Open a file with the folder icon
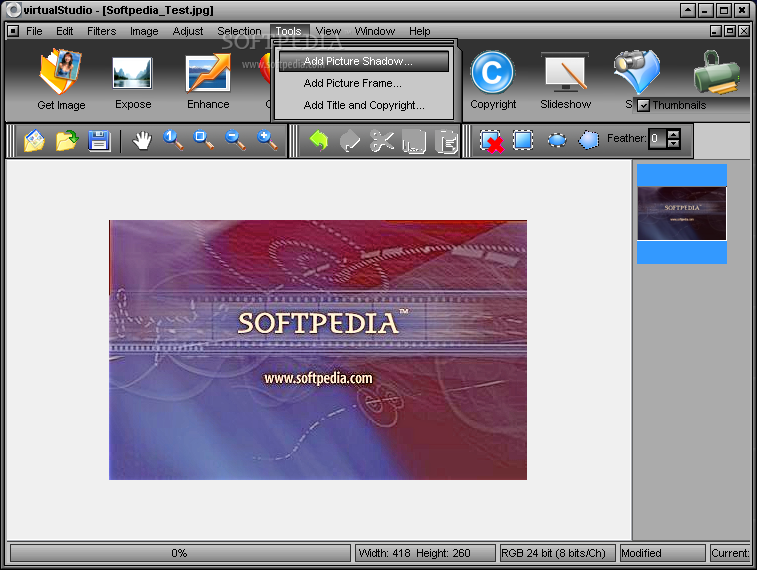The height and width of the screenshot is (570, 757). pyautogui.click(x=67, y=141)
